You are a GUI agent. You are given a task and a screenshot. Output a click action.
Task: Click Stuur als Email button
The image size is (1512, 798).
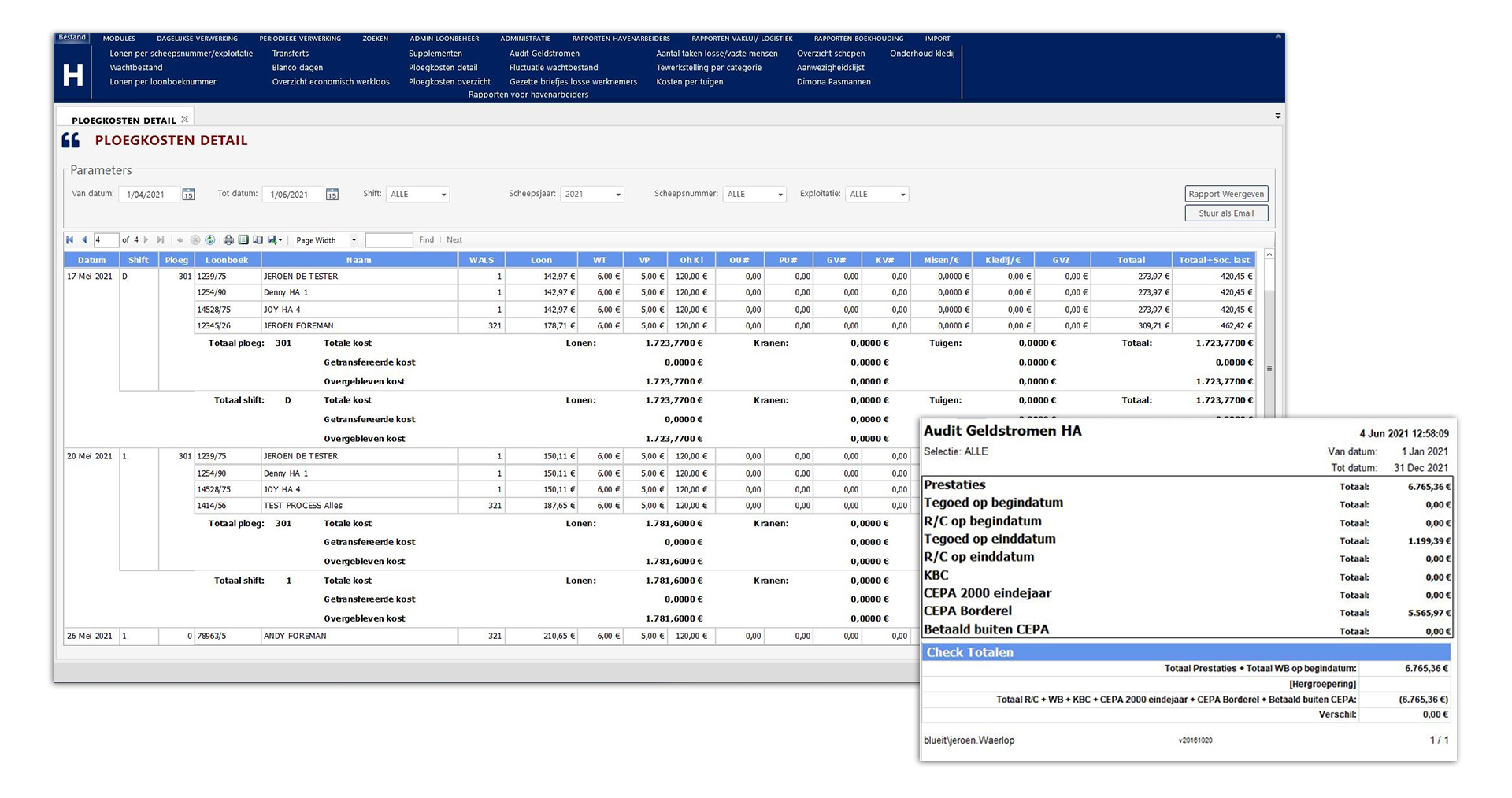1226,213
